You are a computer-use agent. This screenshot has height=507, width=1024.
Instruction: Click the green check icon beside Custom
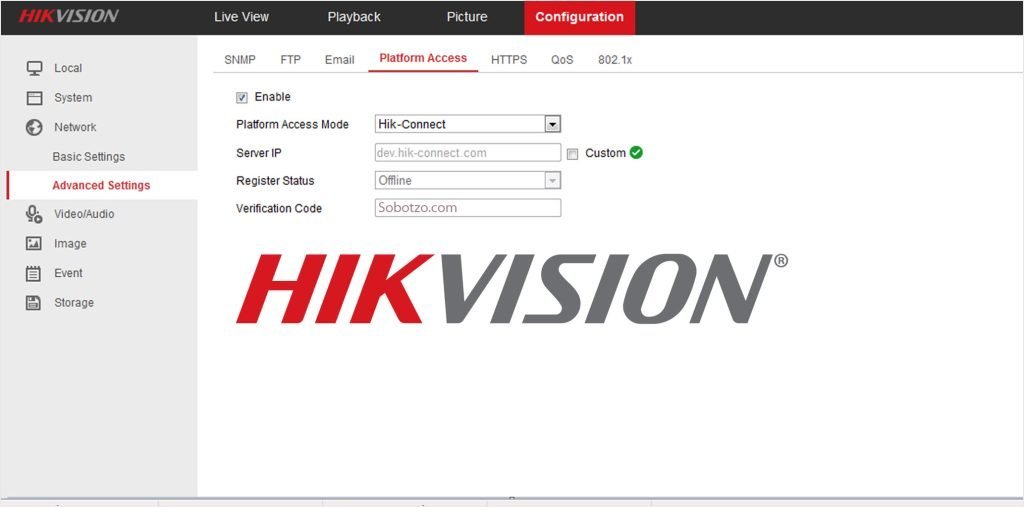tap(636, 153)
